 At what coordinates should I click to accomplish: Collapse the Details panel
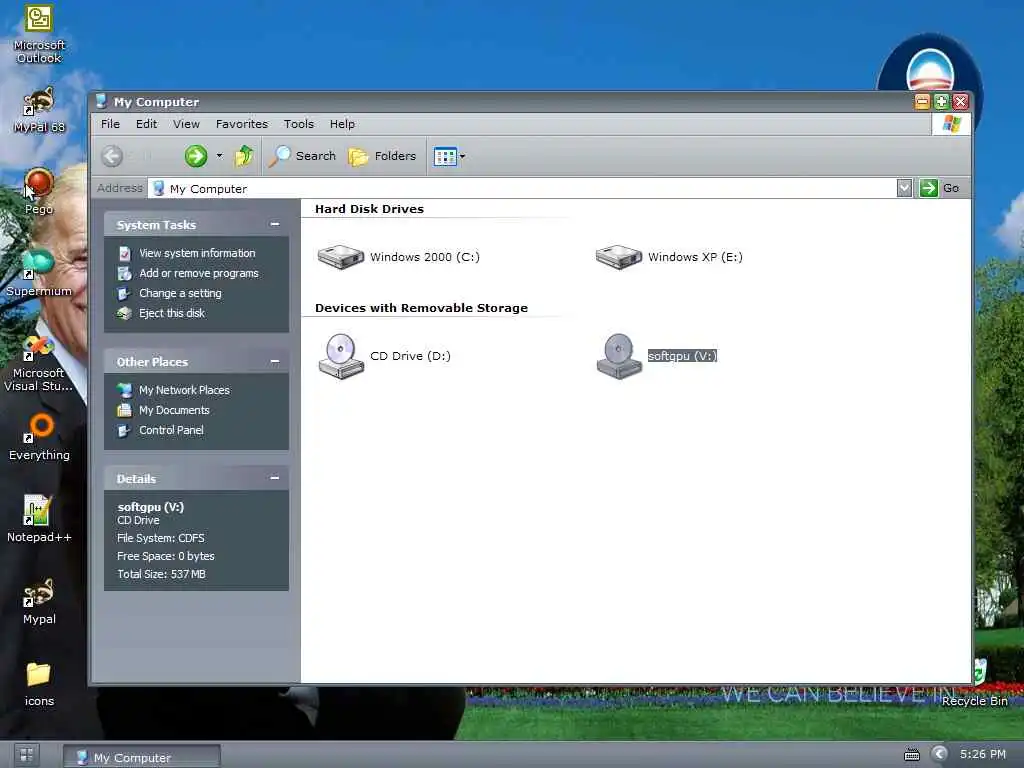tap(275, 478)
